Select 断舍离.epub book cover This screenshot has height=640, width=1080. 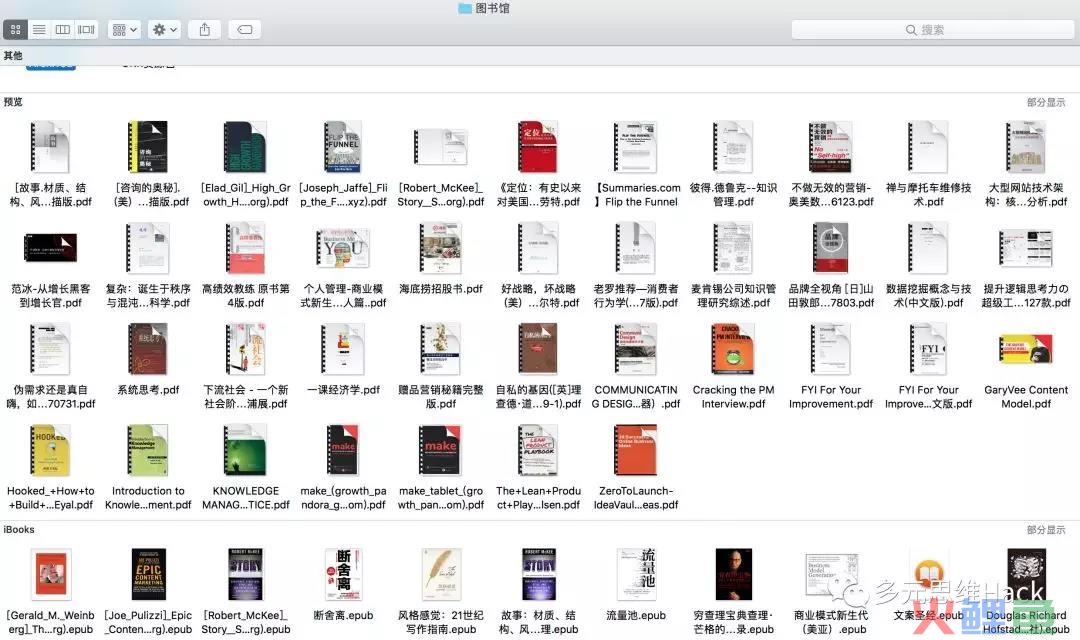pos(344,575)
